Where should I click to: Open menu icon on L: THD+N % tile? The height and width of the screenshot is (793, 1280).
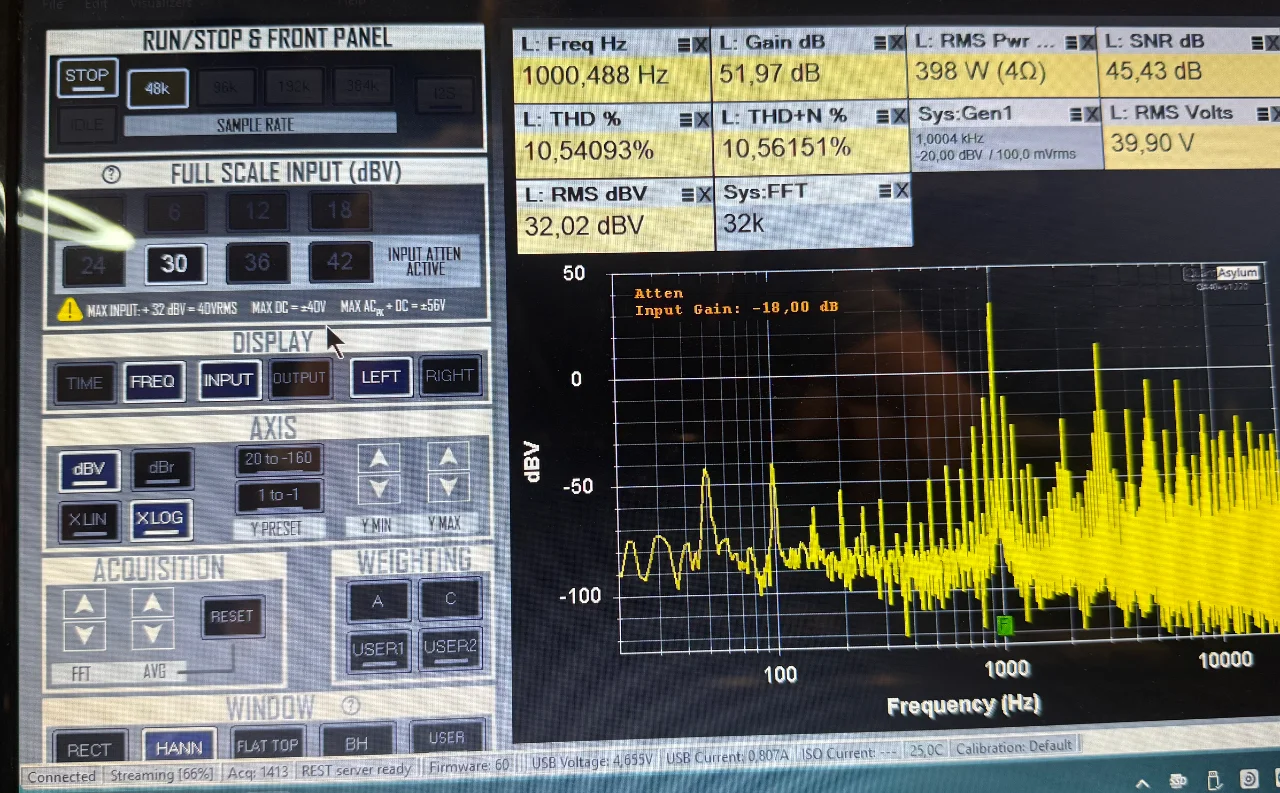point(880,118)
